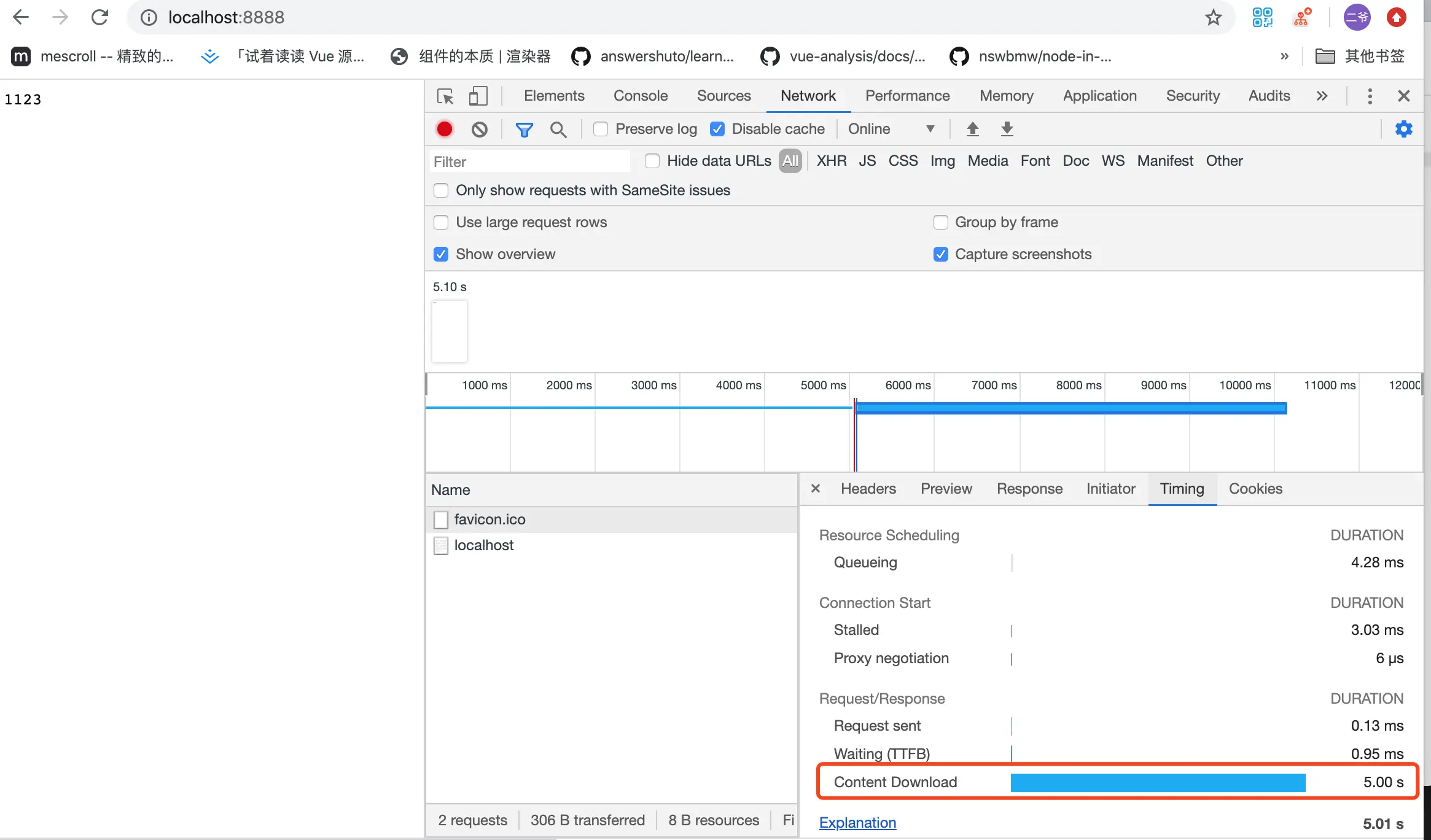Filter requests by XHR type
Viewport: 1431px width, 840px height.
click(x=831, y=161)
